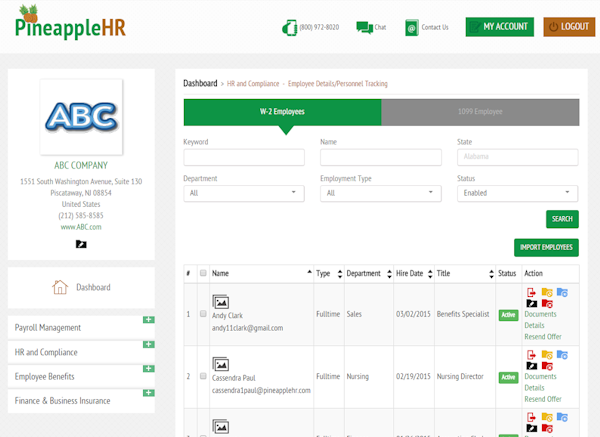Viewport: 600px width, 437px height.
Task: Open the Employment Type dropdown
Action: (381, 193)
